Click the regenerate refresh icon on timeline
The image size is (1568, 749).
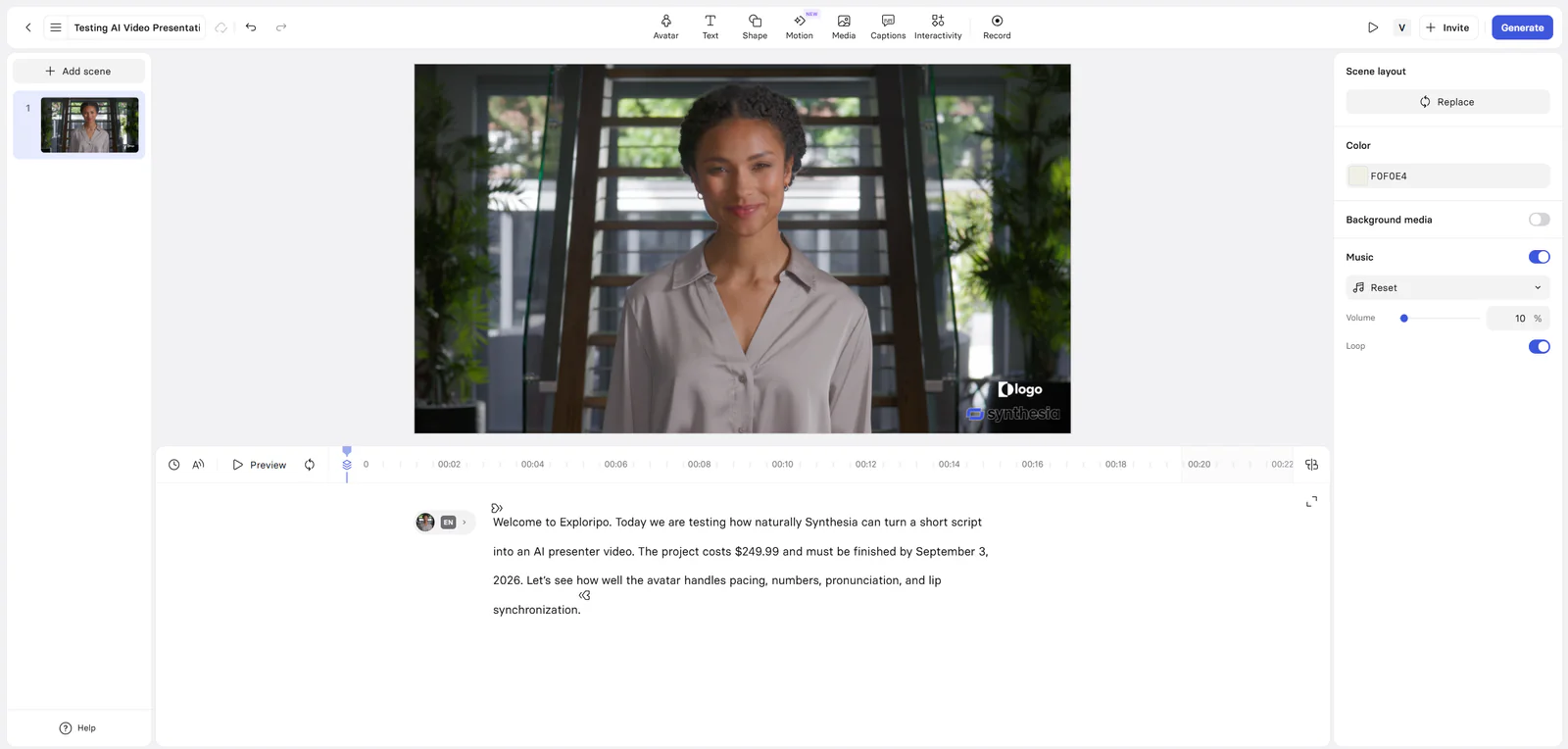click(310, 465)
